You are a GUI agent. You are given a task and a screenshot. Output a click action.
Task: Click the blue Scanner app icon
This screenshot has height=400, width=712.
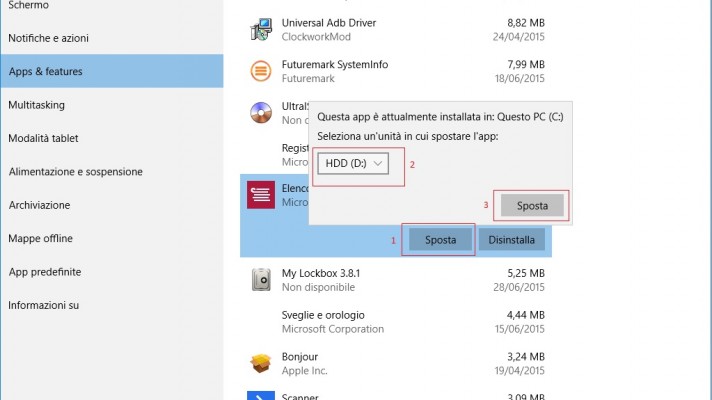[261, 395]
